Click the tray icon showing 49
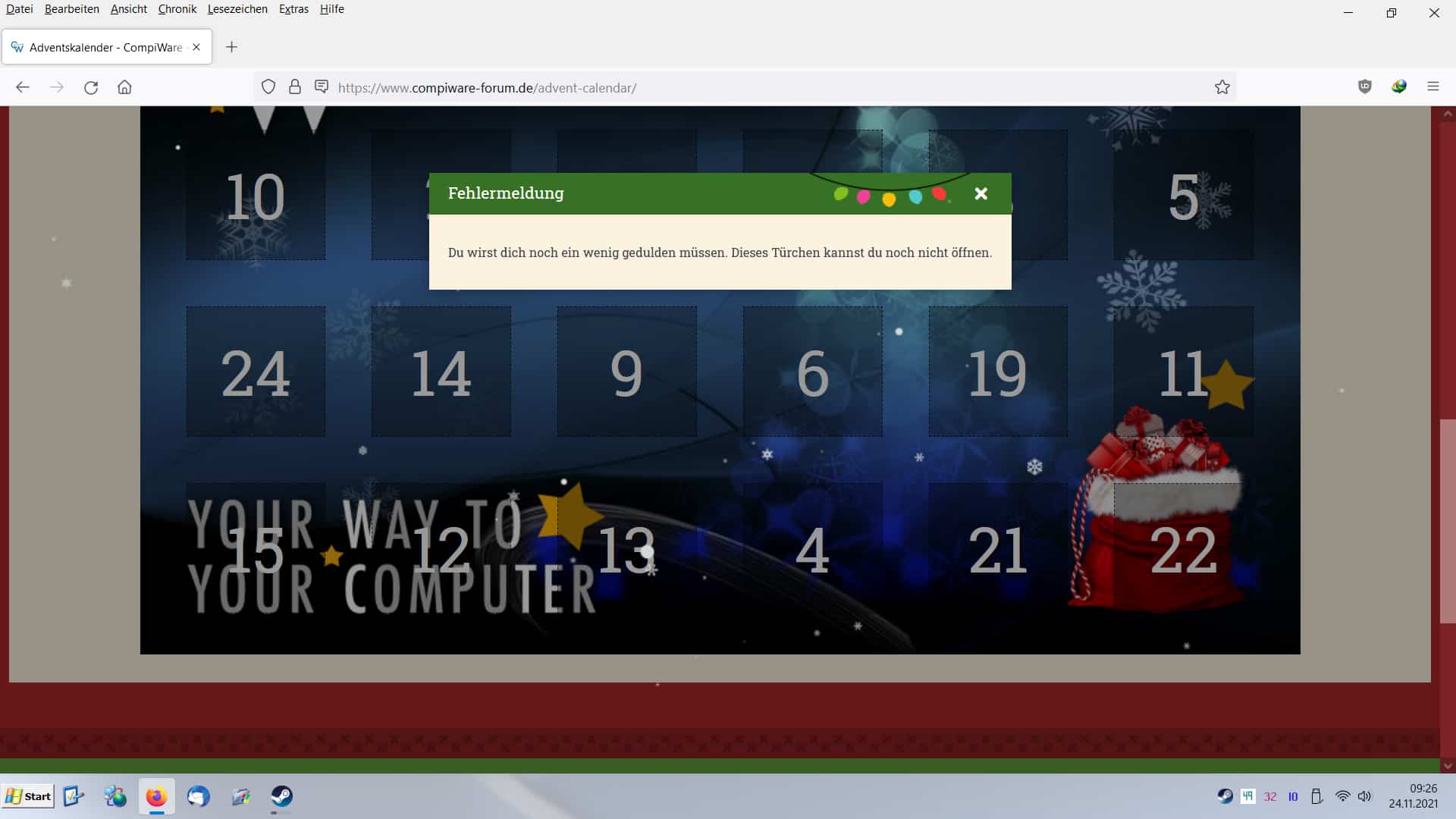1456x819 pixels. click(1247, 795)
